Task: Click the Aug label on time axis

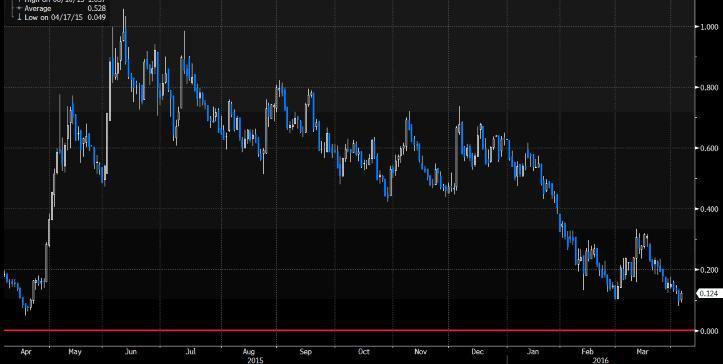Action: tap(249, 352)
